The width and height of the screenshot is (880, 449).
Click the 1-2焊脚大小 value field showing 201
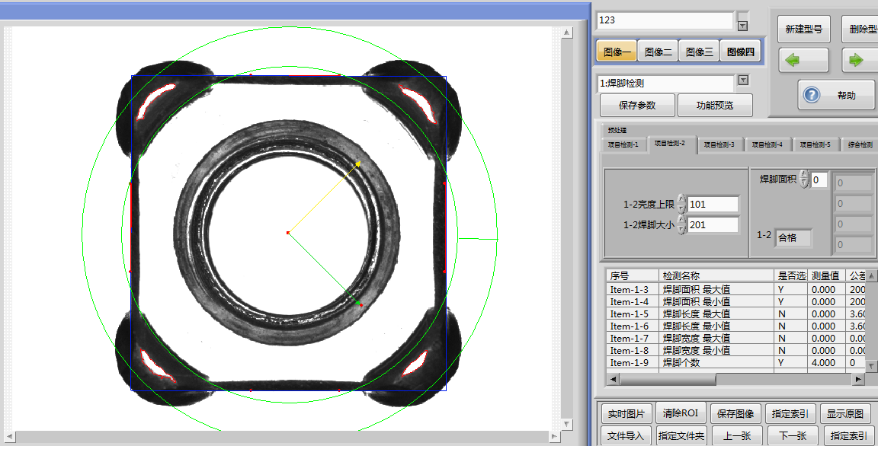pos(712,225)
